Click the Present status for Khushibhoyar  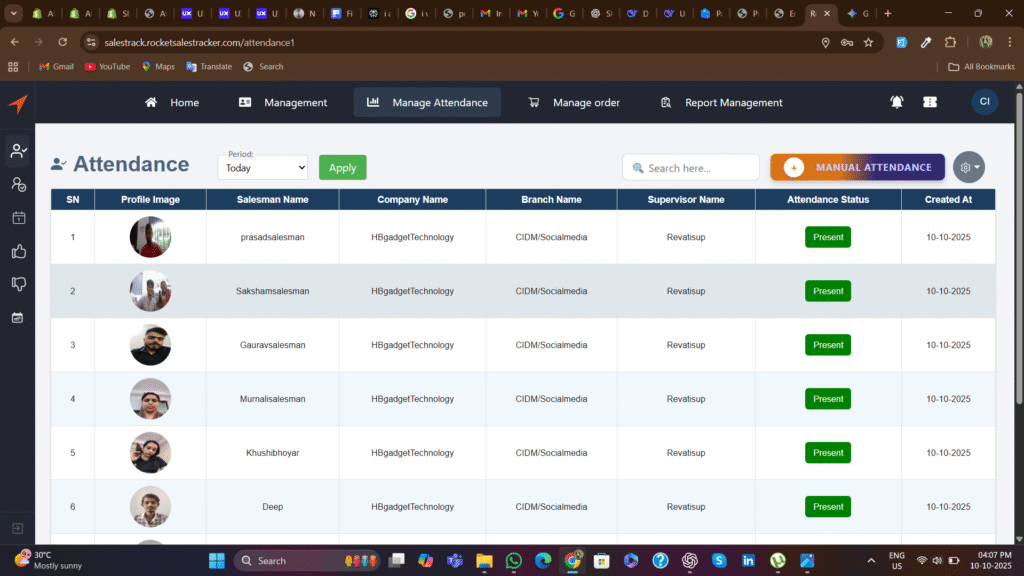[x=827, y=453]
